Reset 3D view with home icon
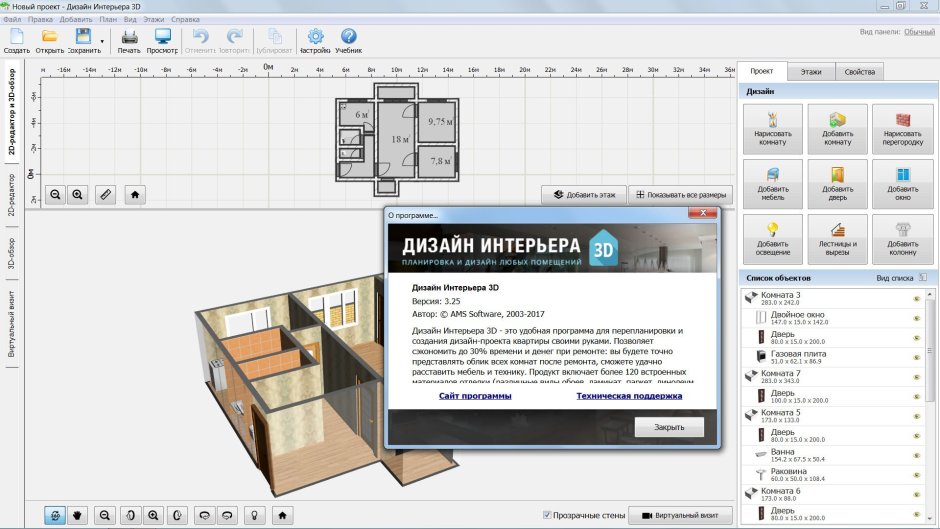Image resolution: width=940 pixels, height=529 pixels. click(282, 515)
